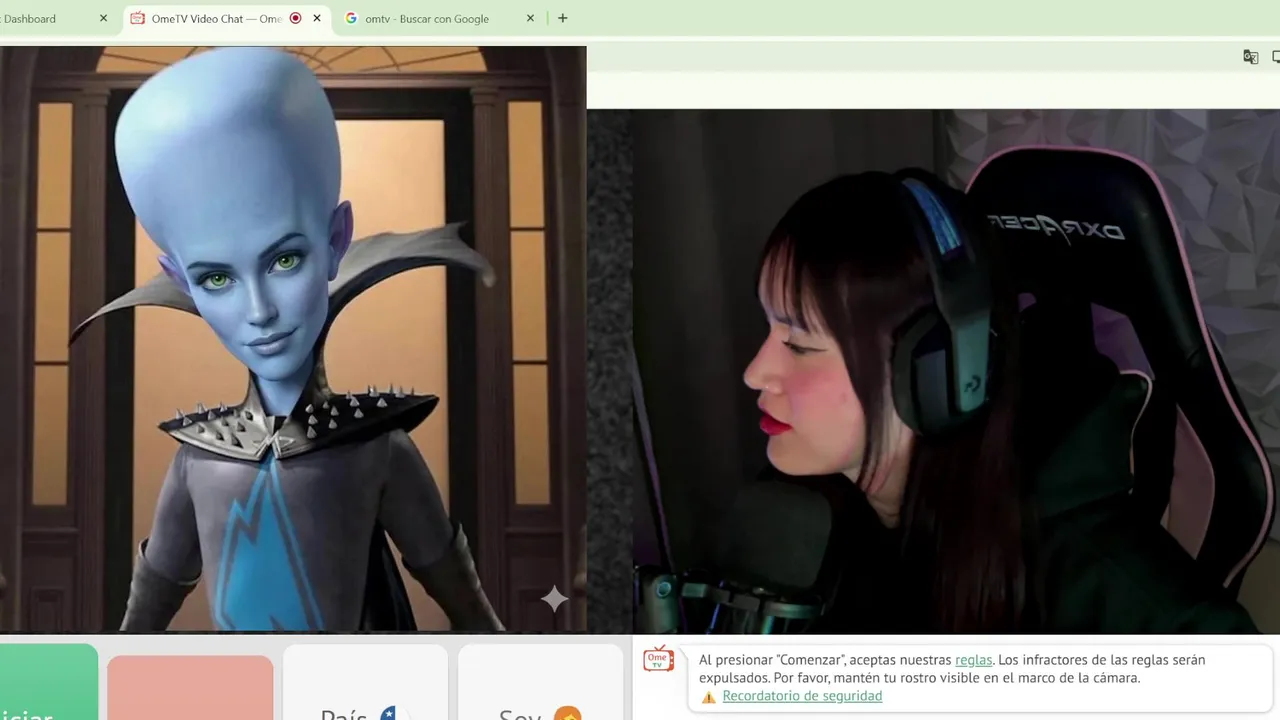The height and width of the screenshot is (720, 1280).
Task: Open the País country selector
Action: click(x=365, y=682)
